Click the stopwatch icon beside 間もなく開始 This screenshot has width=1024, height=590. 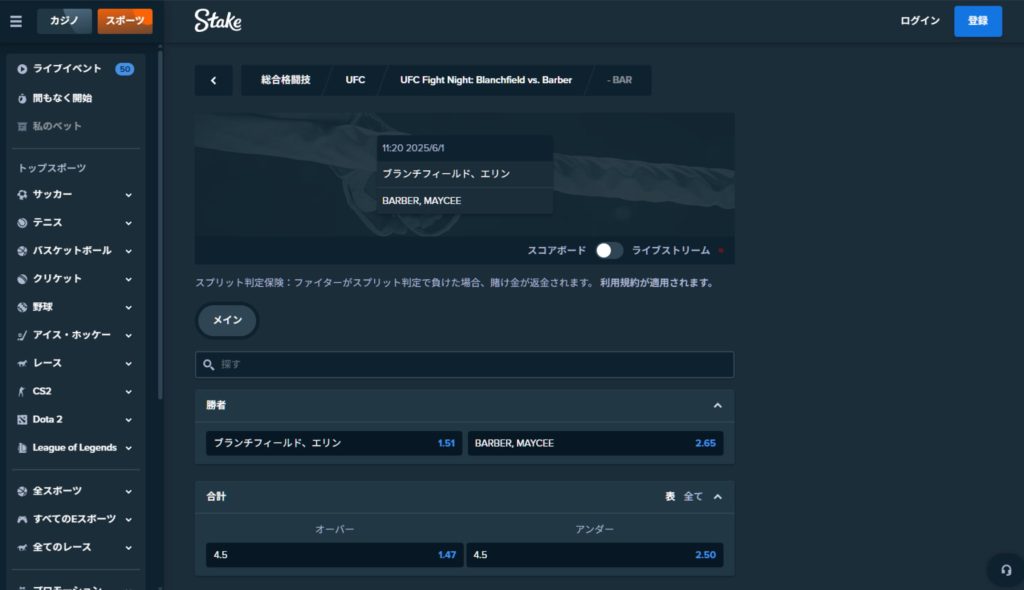(x=22, y=98)
